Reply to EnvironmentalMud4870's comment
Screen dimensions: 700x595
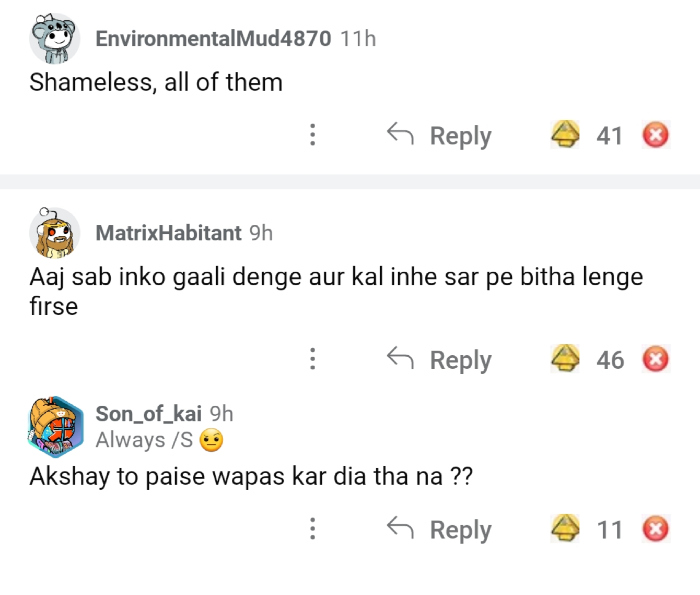point(439,135)
